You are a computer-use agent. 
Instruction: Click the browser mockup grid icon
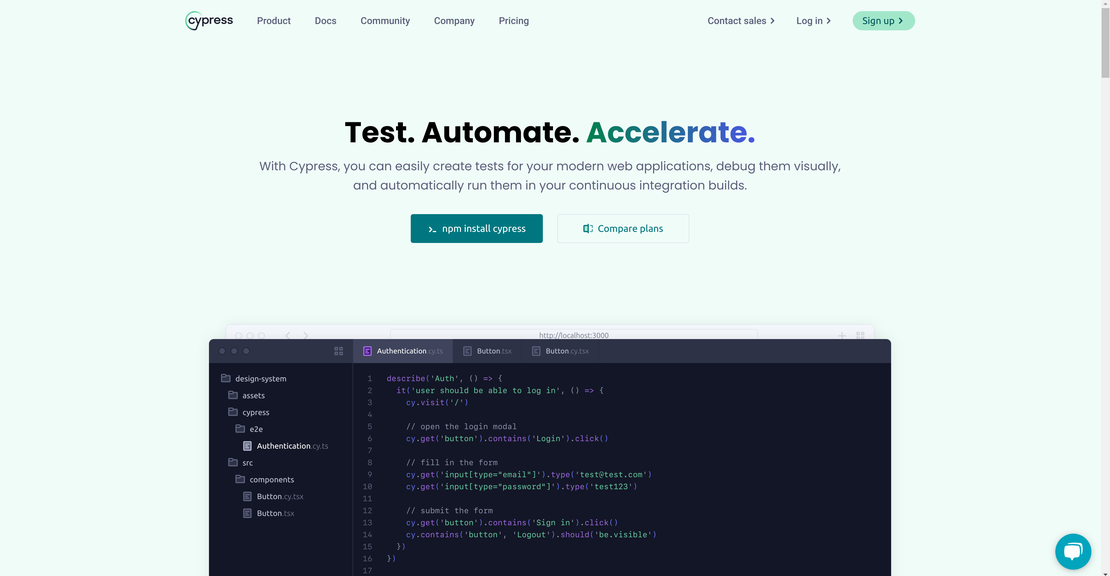(x=860, y=335)
